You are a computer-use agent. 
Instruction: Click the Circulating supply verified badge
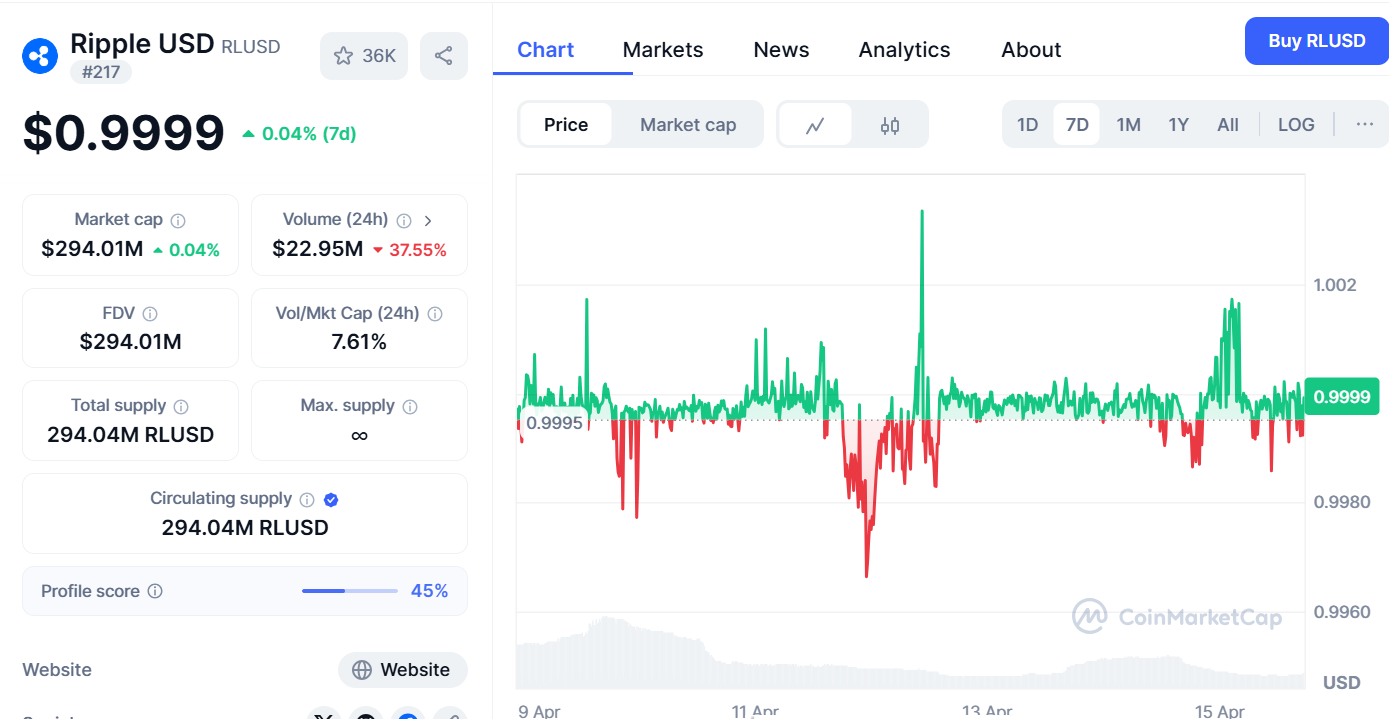tap(331, 499)
